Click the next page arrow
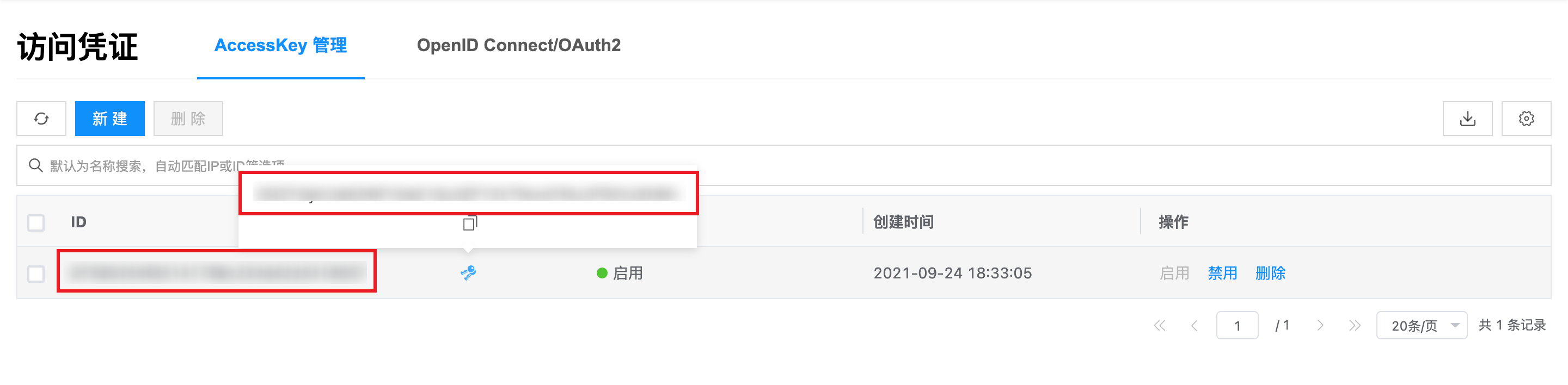The width and height of the screenshot is (1568, 385). 1320,325
